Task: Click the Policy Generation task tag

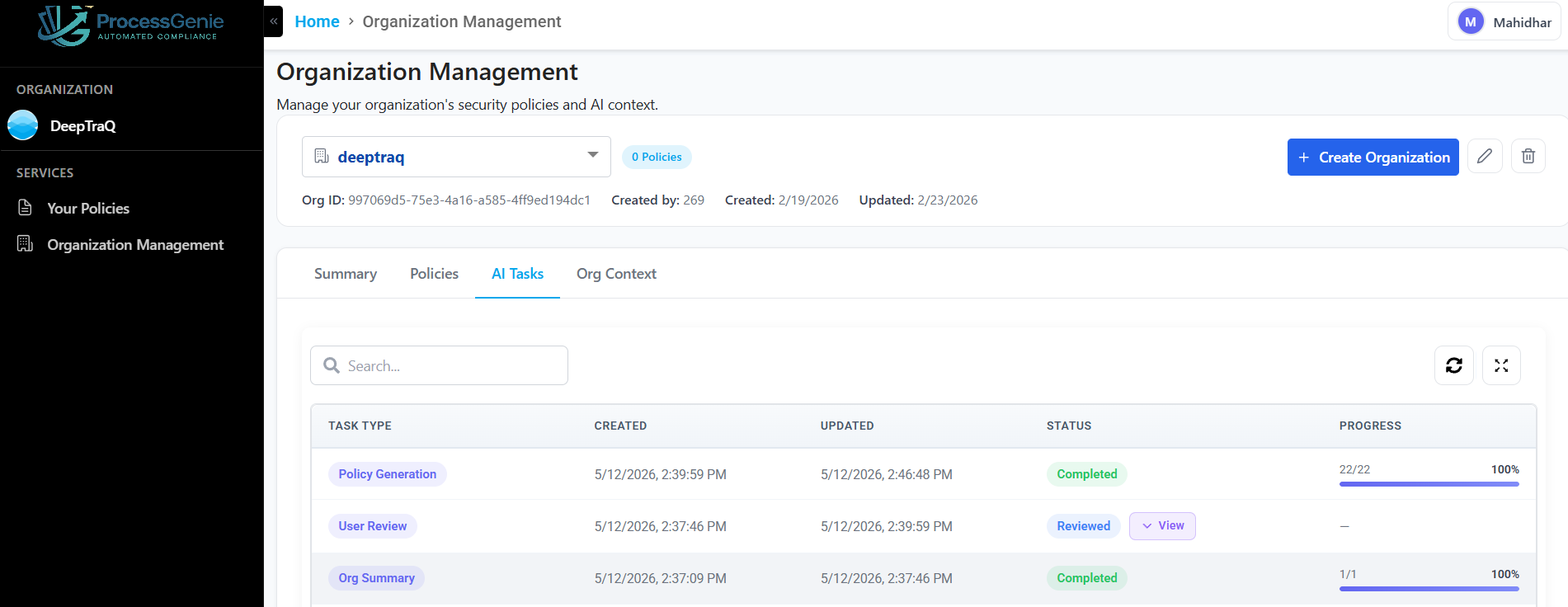Action: (x=388, y=474)
